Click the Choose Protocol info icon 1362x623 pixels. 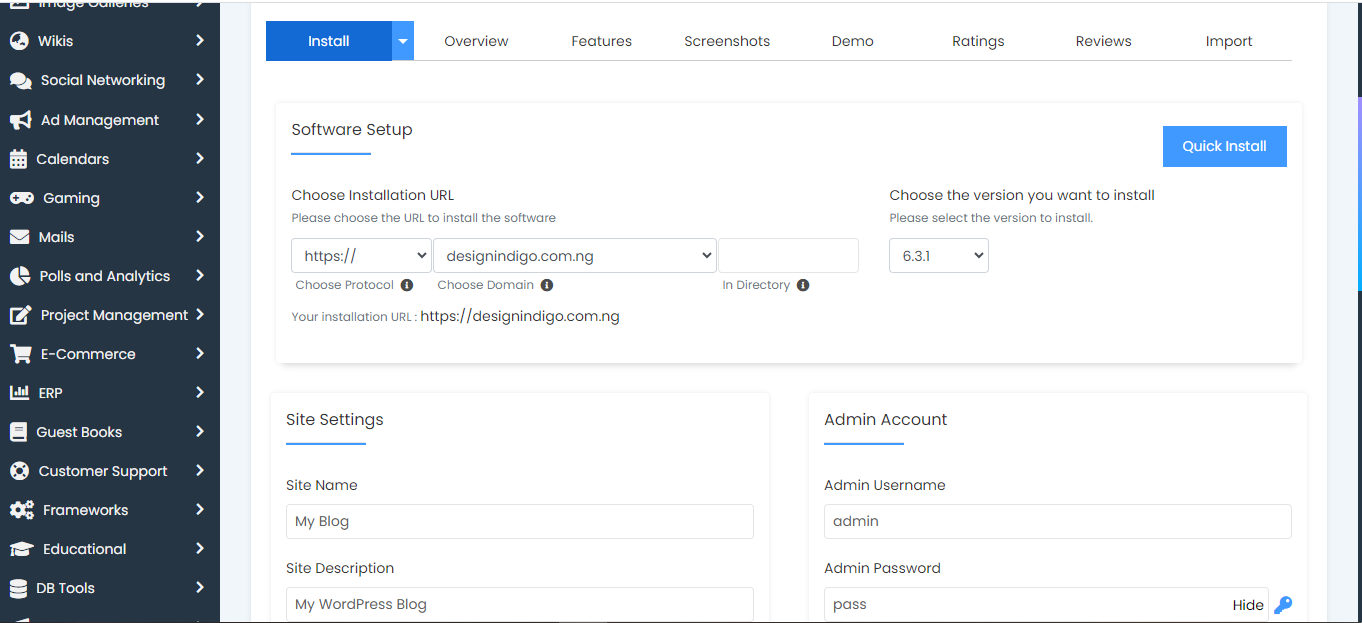[407, 285]
